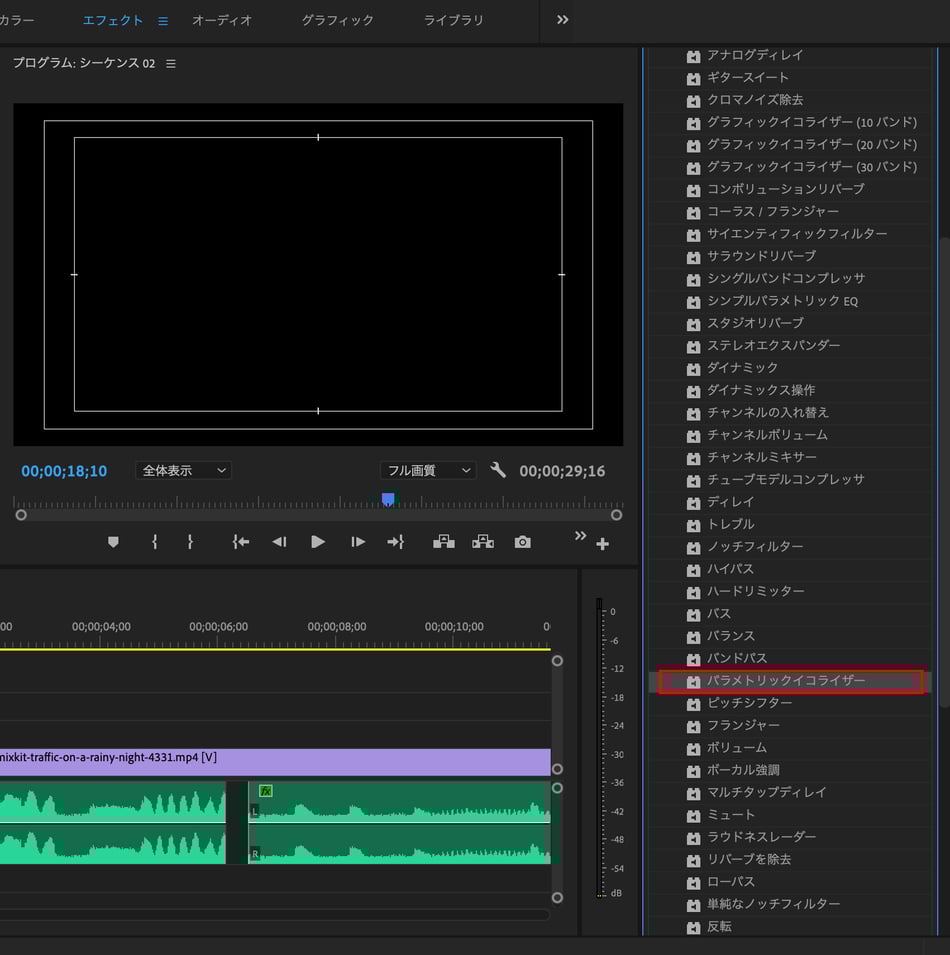This screenshot has height=955, width=950.
Task: Switch to the グラフィック workspace tab
Action: click(x=337, y=20)
